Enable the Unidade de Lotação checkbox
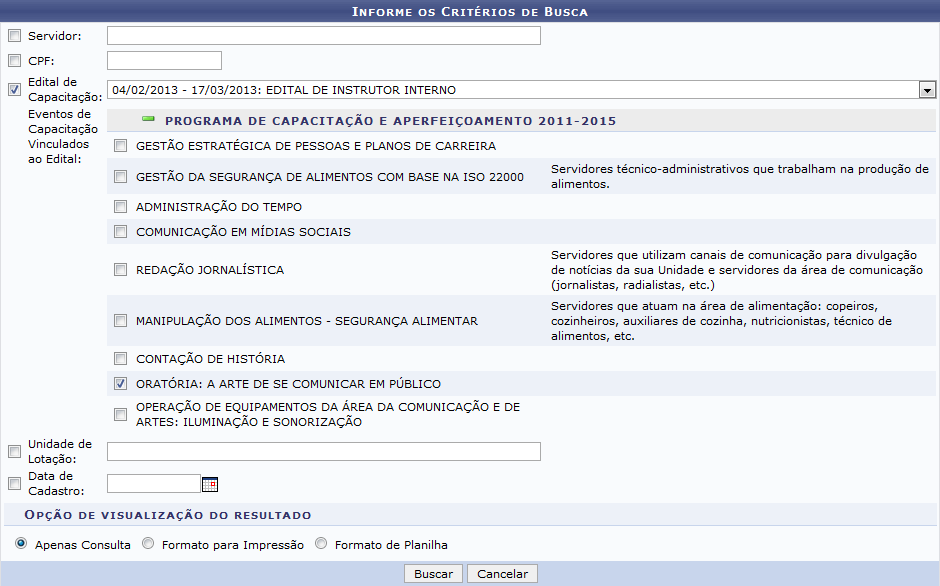This screenshot has height=586, width=940. click(14, 452)
